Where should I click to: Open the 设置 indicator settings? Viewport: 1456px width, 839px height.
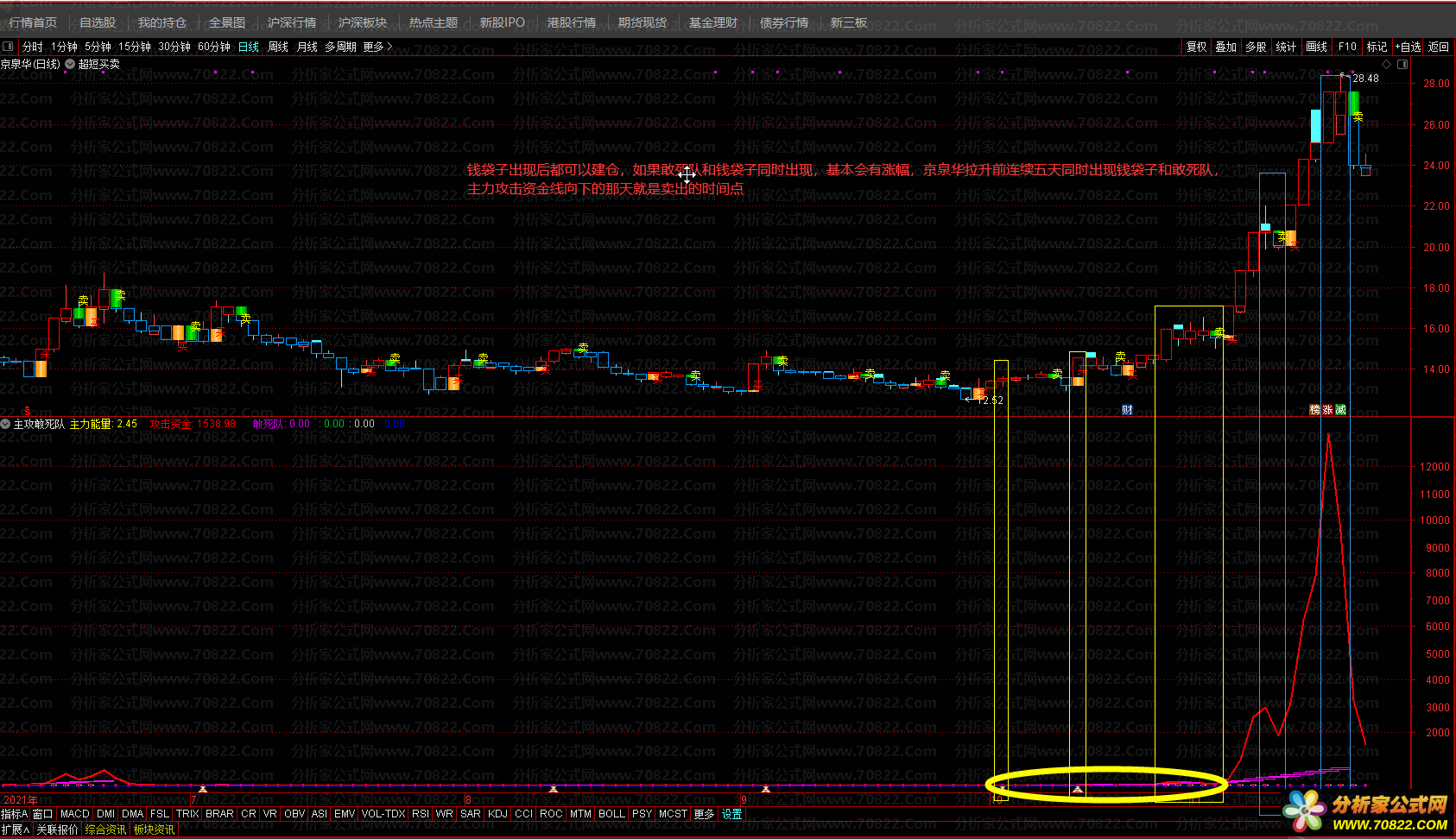pos(732,814)
